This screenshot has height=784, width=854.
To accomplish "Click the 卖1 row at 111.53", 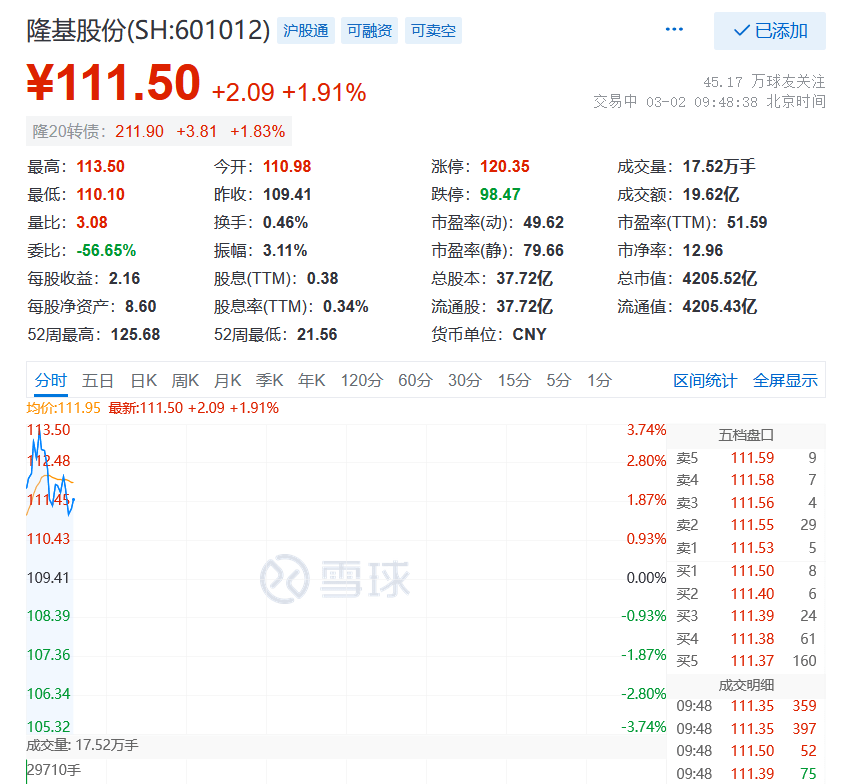I will tap(746, 548).
